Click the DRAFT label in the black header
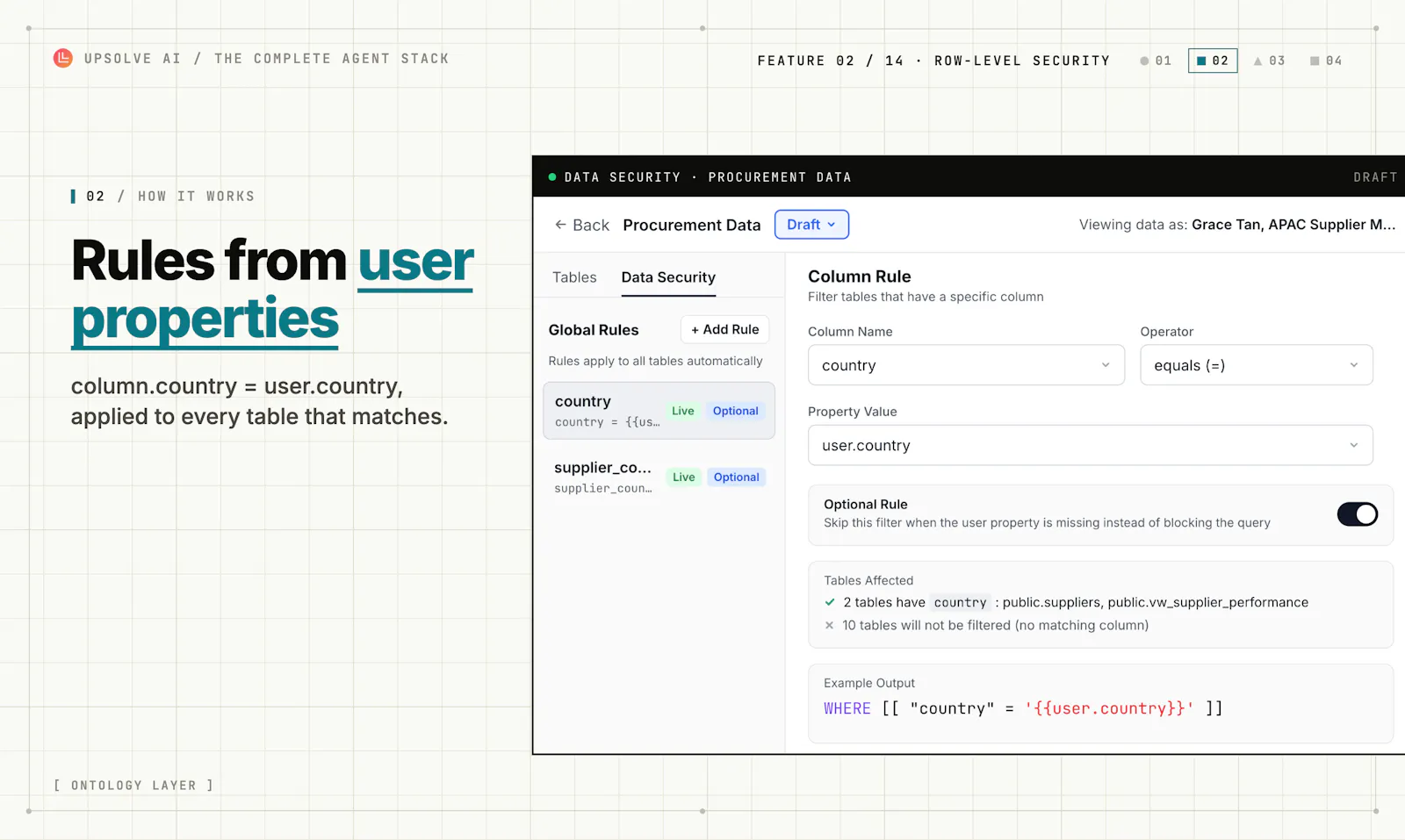Image resolution: width=1405 pixels, height=840 pixels. pyautogui.click(x=1375, y=177)
